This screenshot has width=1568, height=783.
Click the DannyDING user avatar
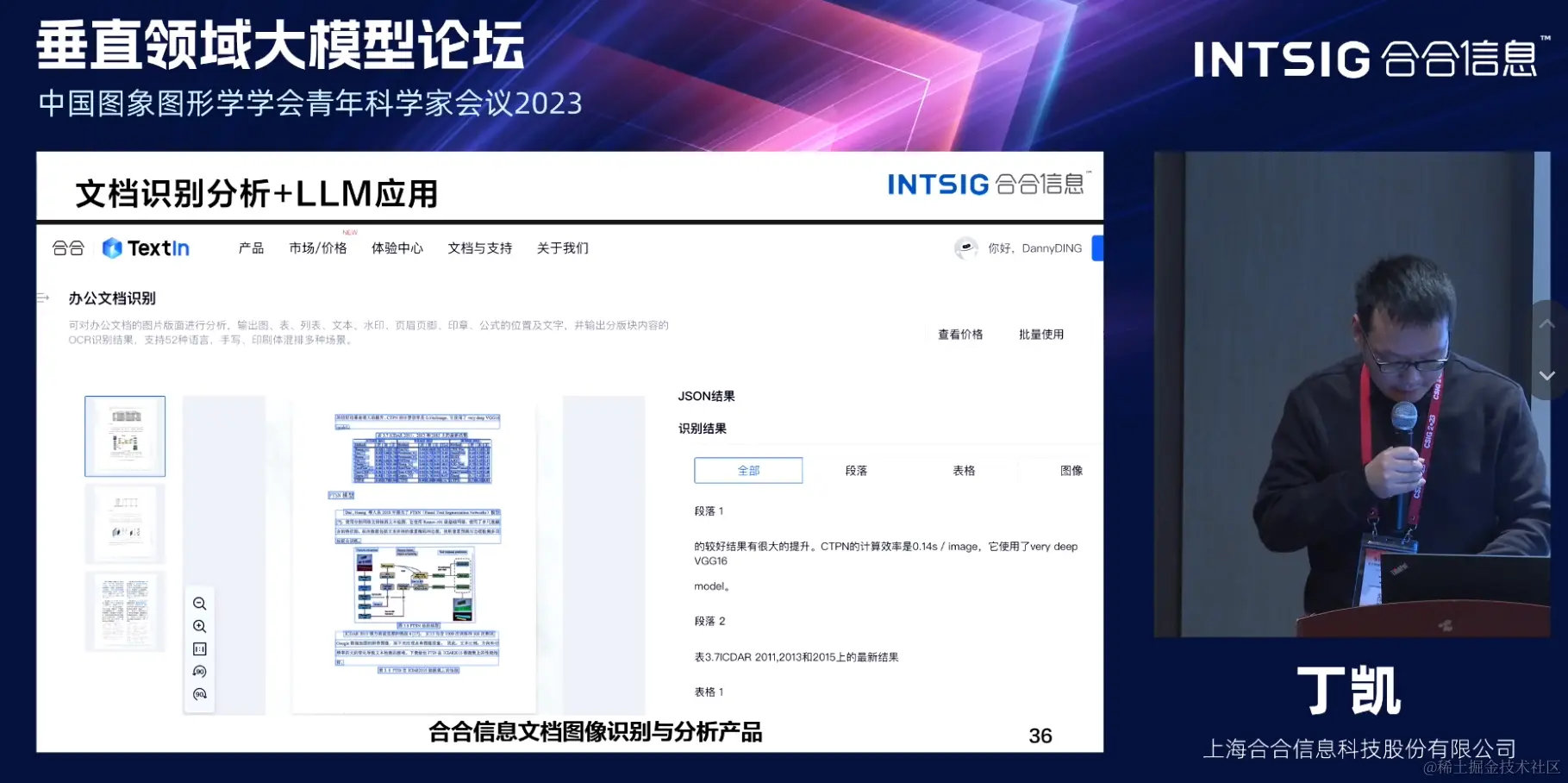[966, 248]
